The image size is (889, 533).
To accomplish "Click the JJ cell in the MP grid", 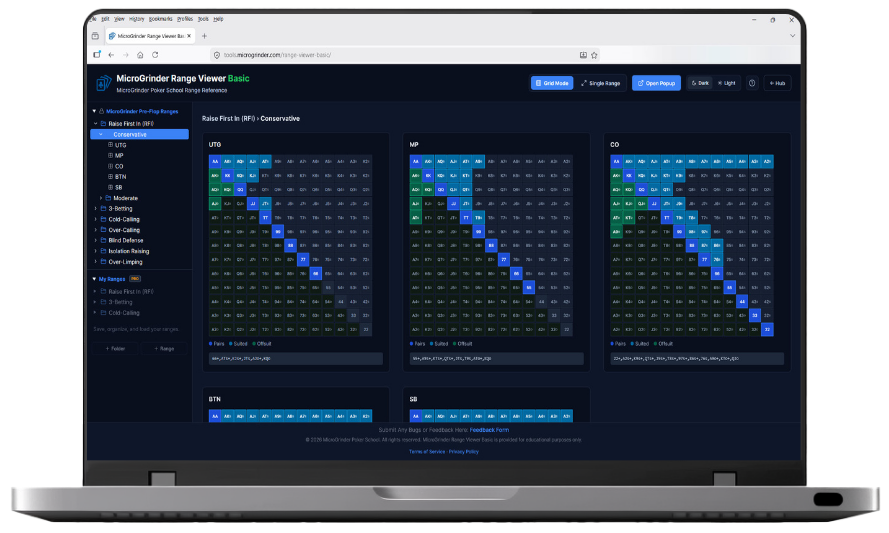I will point(453,204).
